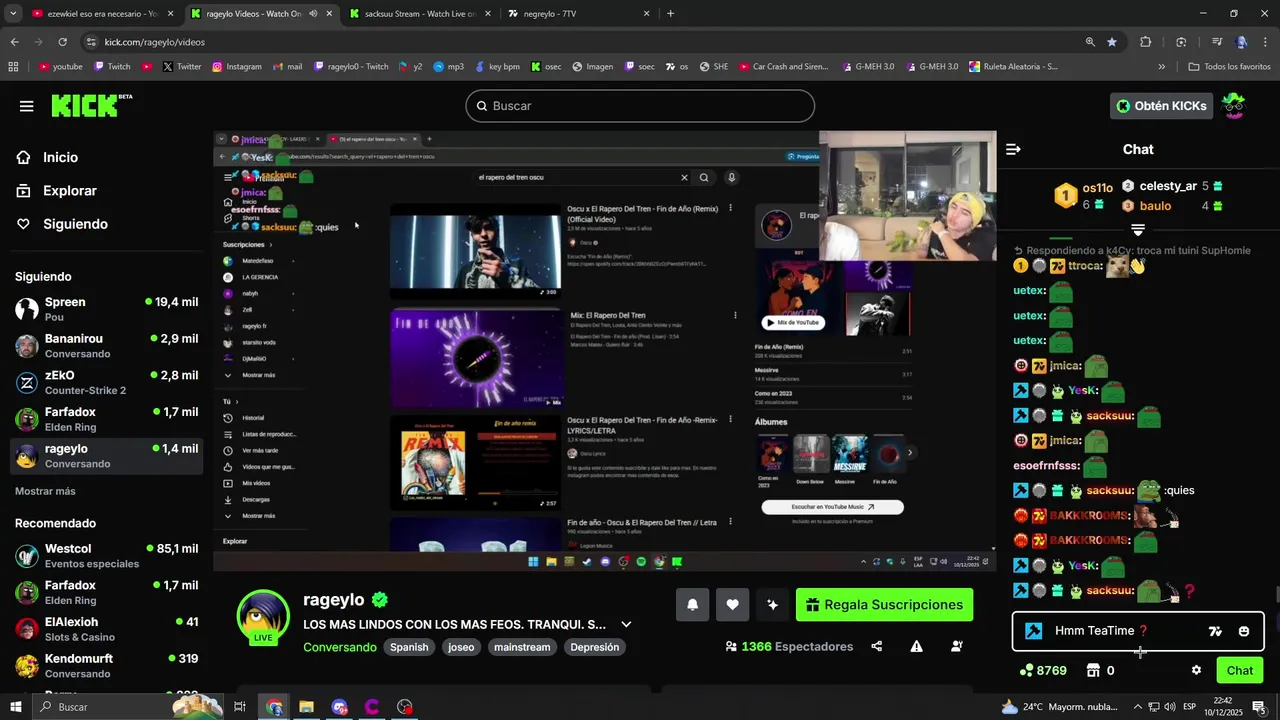Open the profile avatar at top right
This screenshot has height=720, width=1280.
click(x=1234, y=105)
